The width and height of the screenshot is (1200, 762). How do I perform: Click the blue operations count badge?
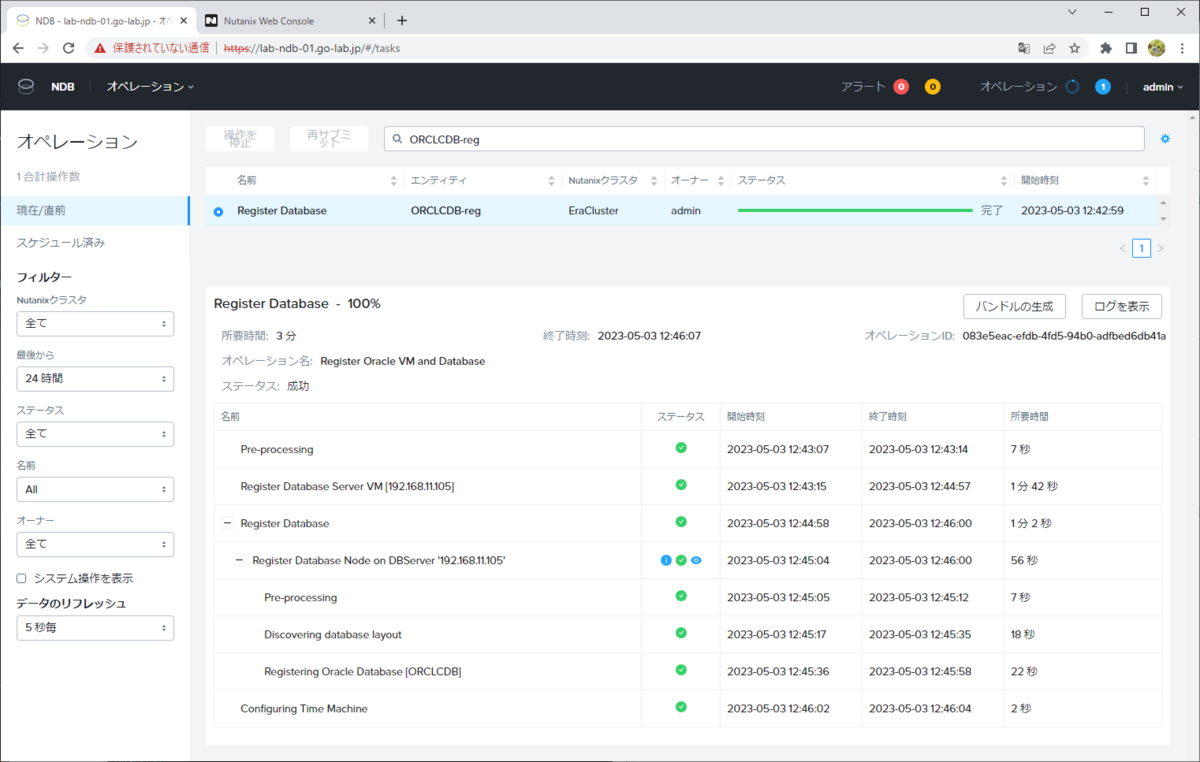(x=1103, y=87)
